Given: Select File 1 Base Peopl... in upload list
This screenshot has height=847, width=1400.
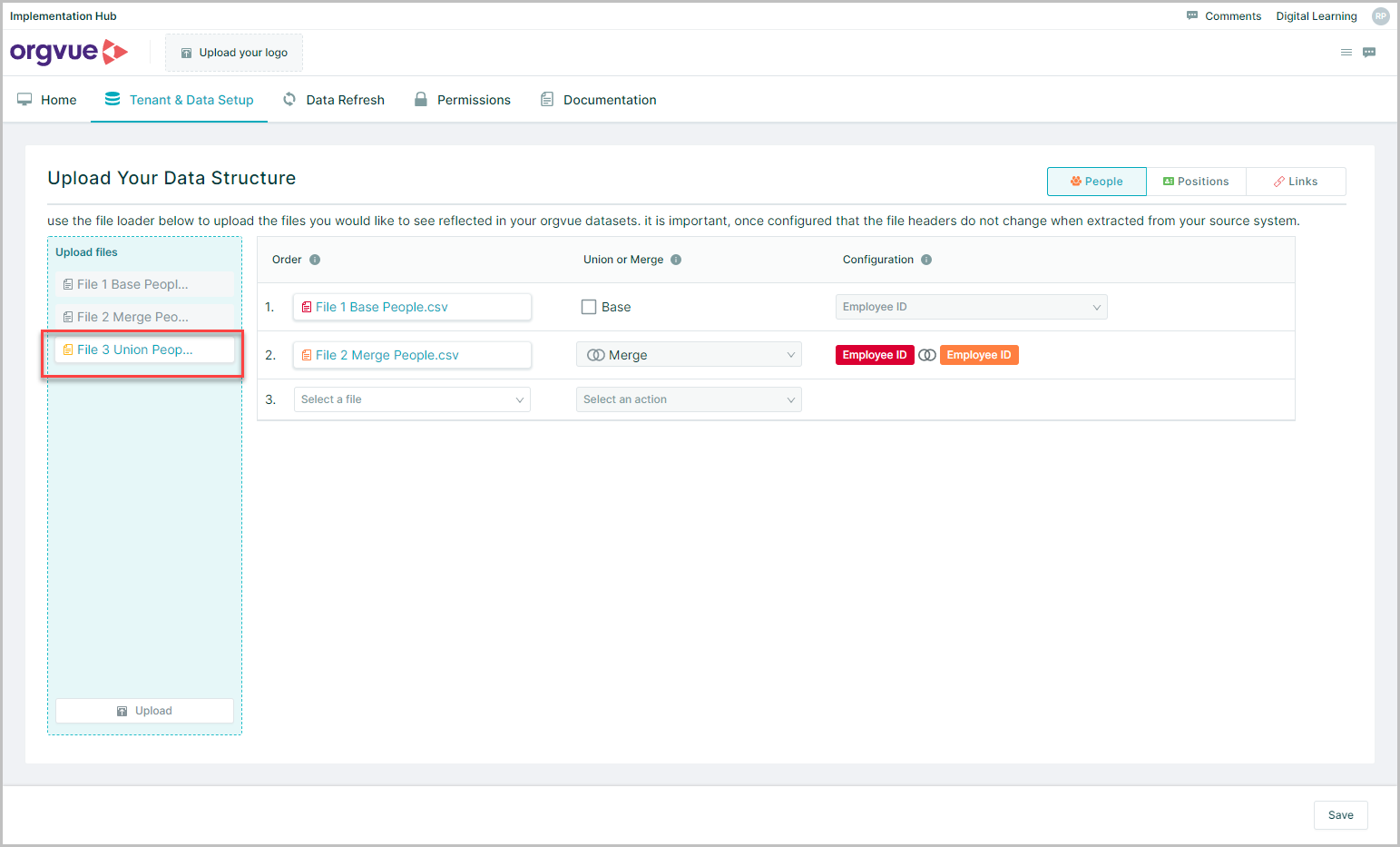Looking at the screenshot, I should (144, 284).
